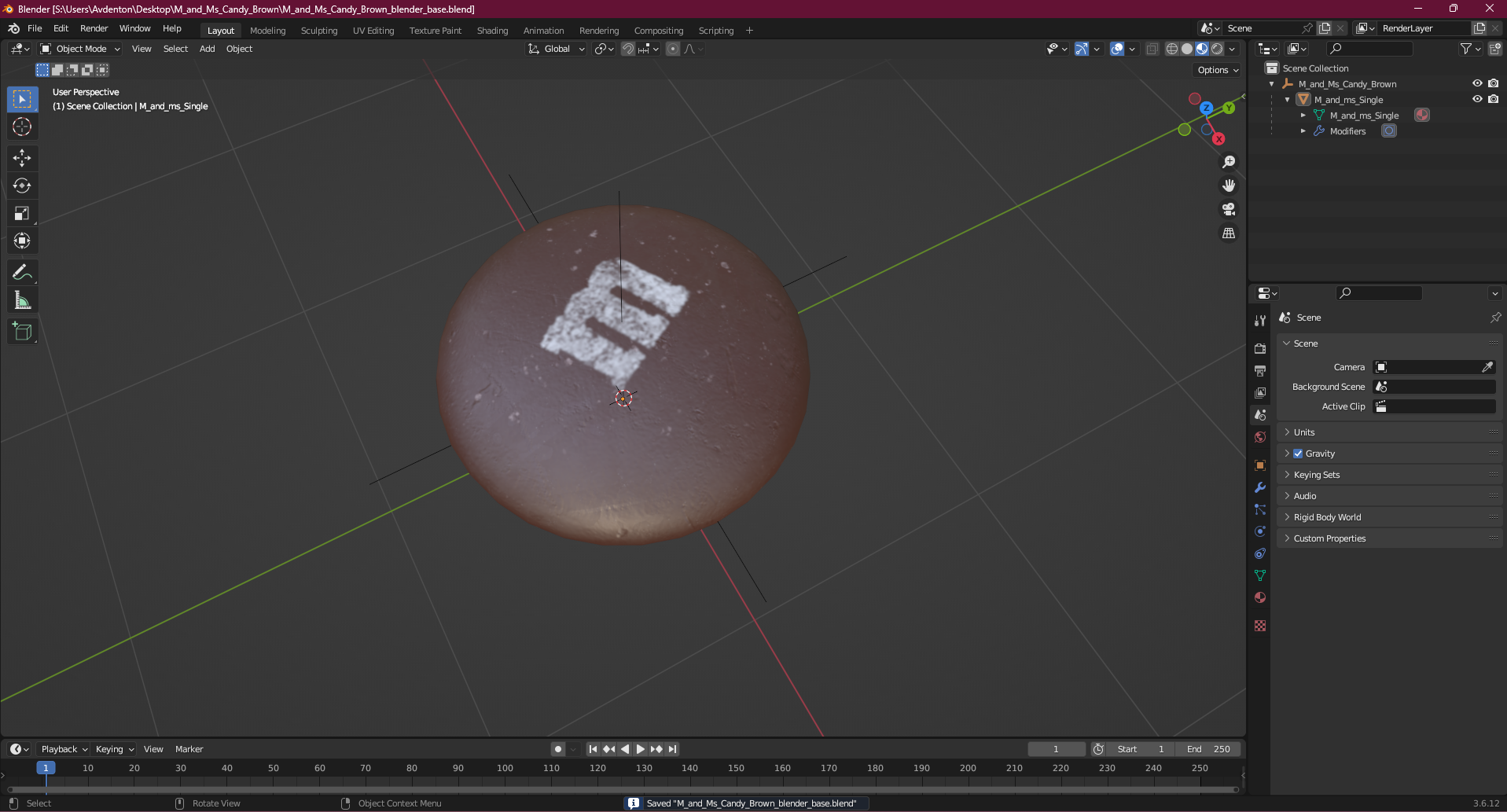Hide M_and_Ms_Candy_Brown collection in viewport

1477,83
